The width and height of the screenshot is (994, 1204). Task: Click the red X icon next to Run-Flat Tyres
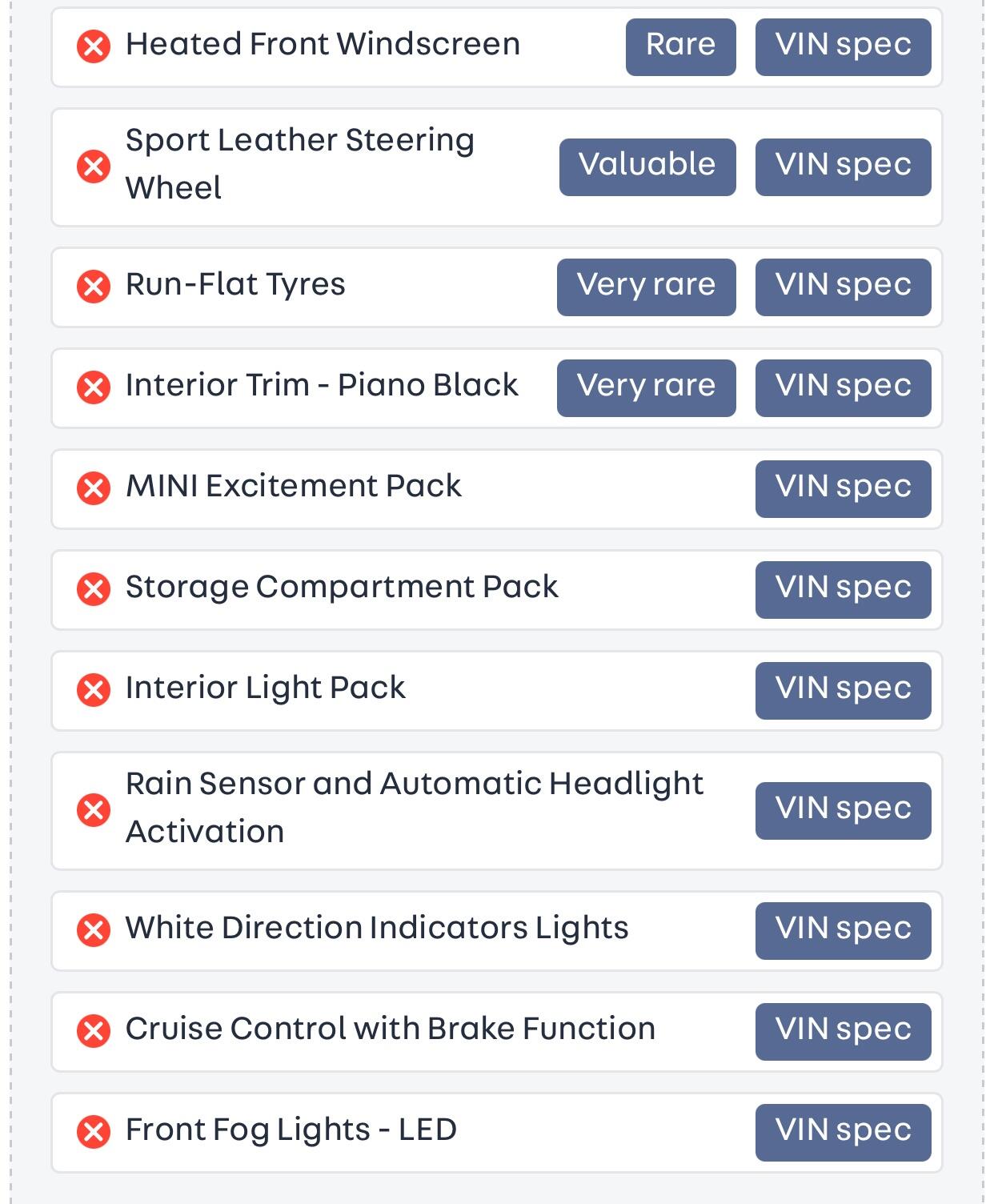pyautogui.click(x=94, y=287)
